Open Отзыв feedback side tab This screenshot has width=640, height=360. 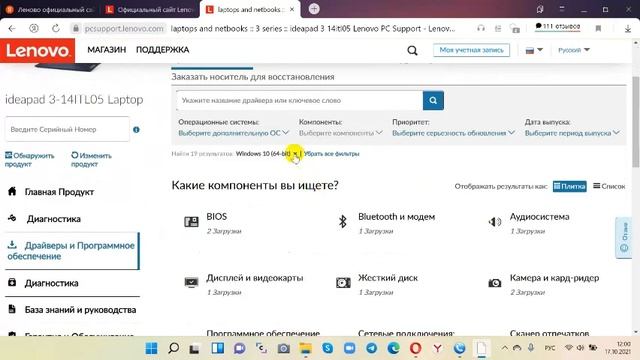[624, 238]
